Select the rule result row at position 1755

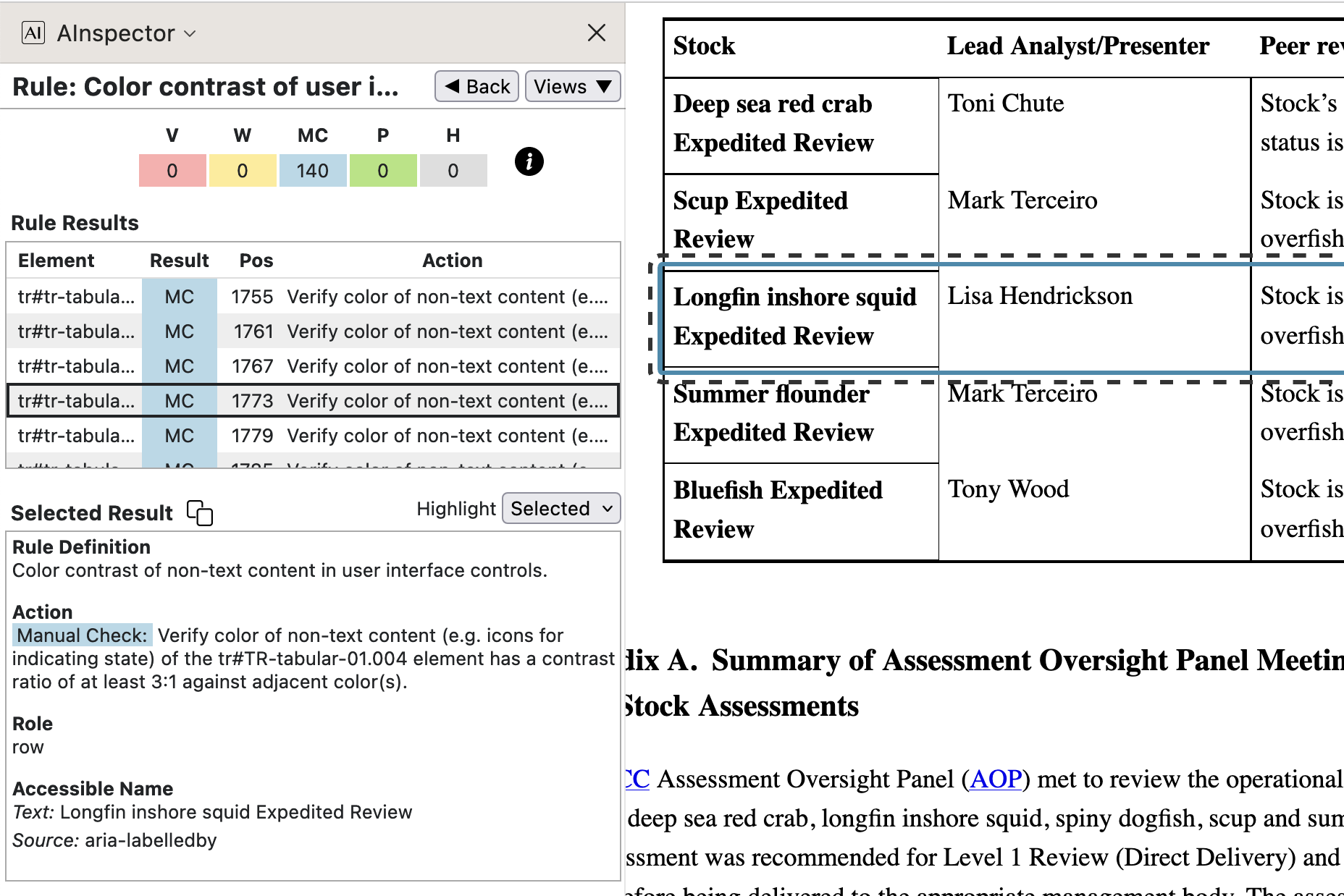coord(313,297)
